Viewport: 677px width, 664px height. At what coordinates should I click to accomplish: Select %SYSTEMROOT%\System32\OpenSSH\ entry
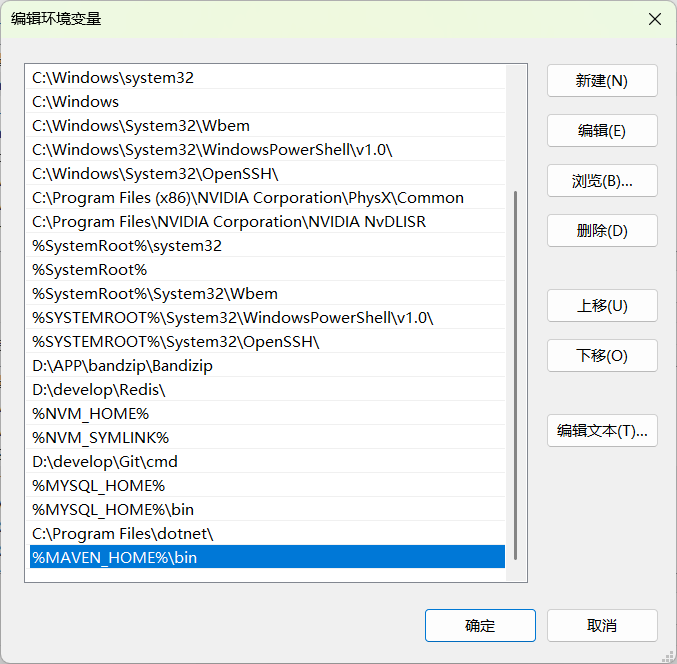tap(267, 341)
